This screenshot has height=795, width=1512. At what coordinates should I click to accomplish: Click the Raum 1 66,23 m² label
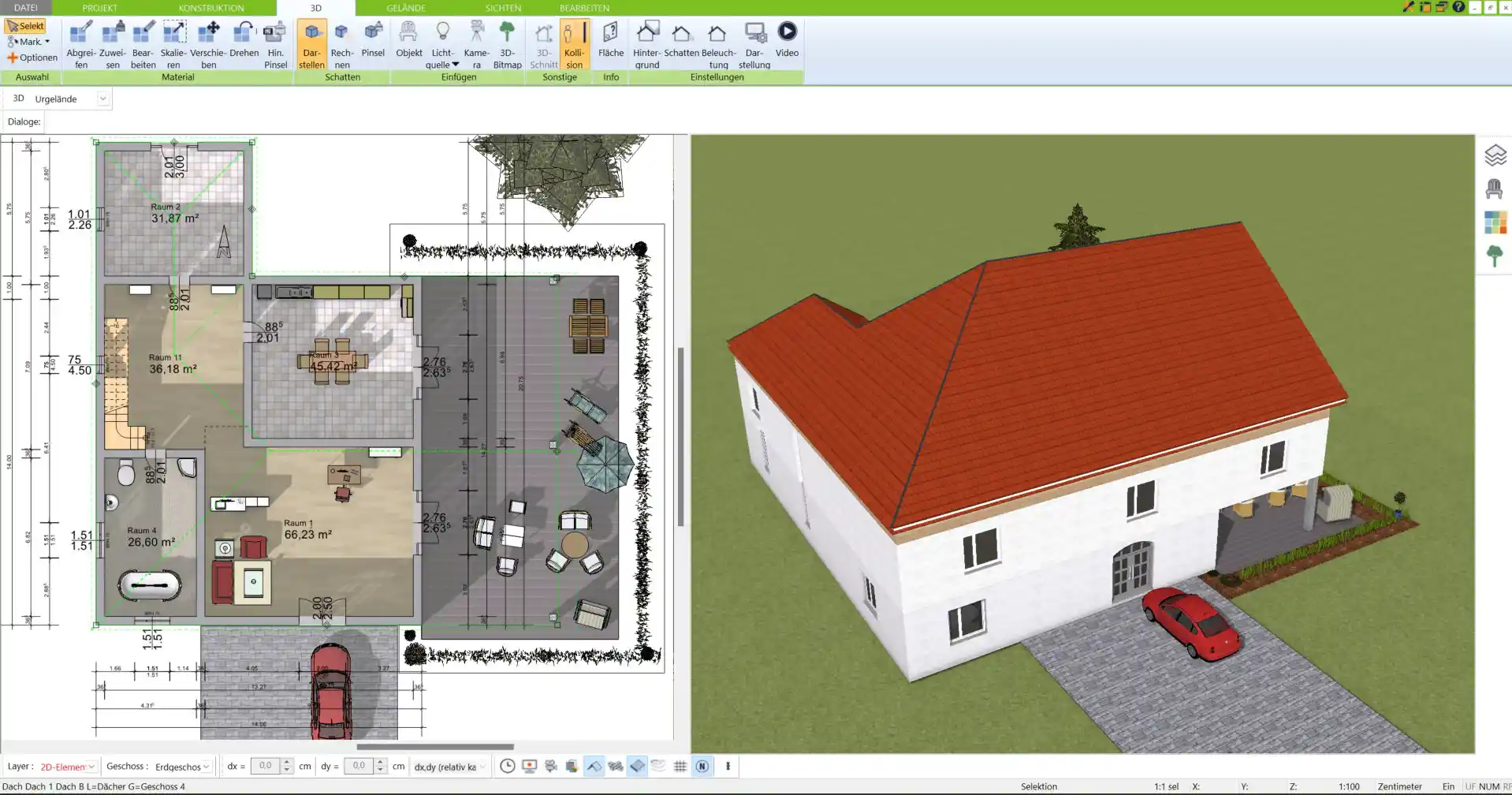click(307, 529)
